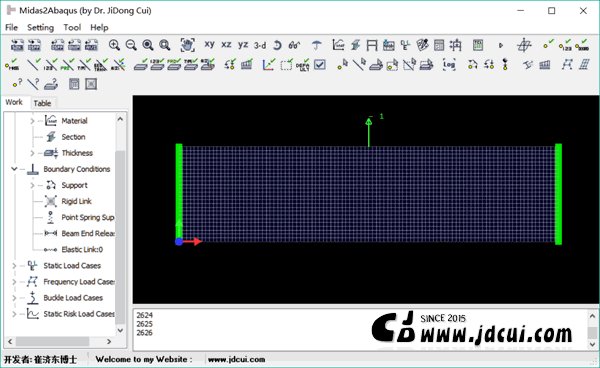Image resolution: width=600 pixels, height=368 pixels.
Task: Switch to the xy view
Action: point(209,44)
